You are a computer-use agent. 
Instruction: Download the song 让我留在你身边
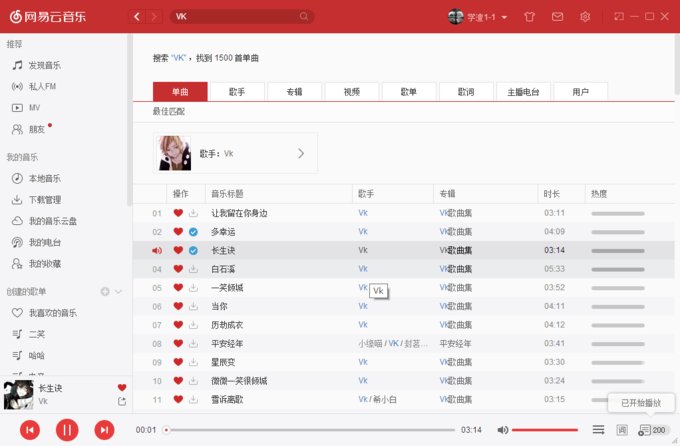(x=193, y=213)
